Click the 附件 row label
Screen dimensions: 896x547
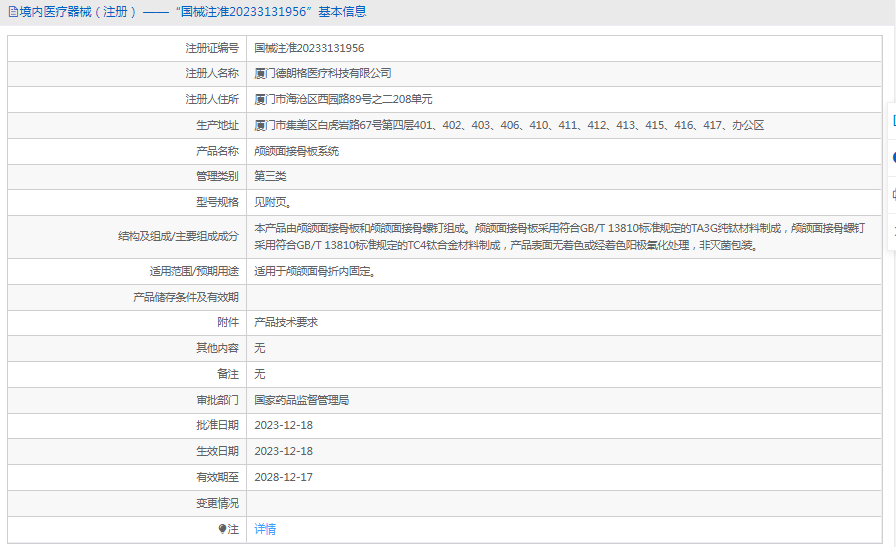click(228, 322)
